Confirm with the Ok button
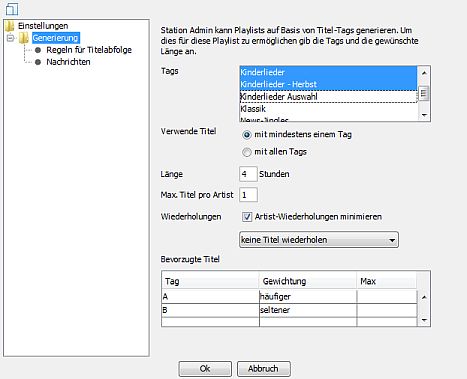This screenshot has width=467, height=379. click(x=205, y=369)
